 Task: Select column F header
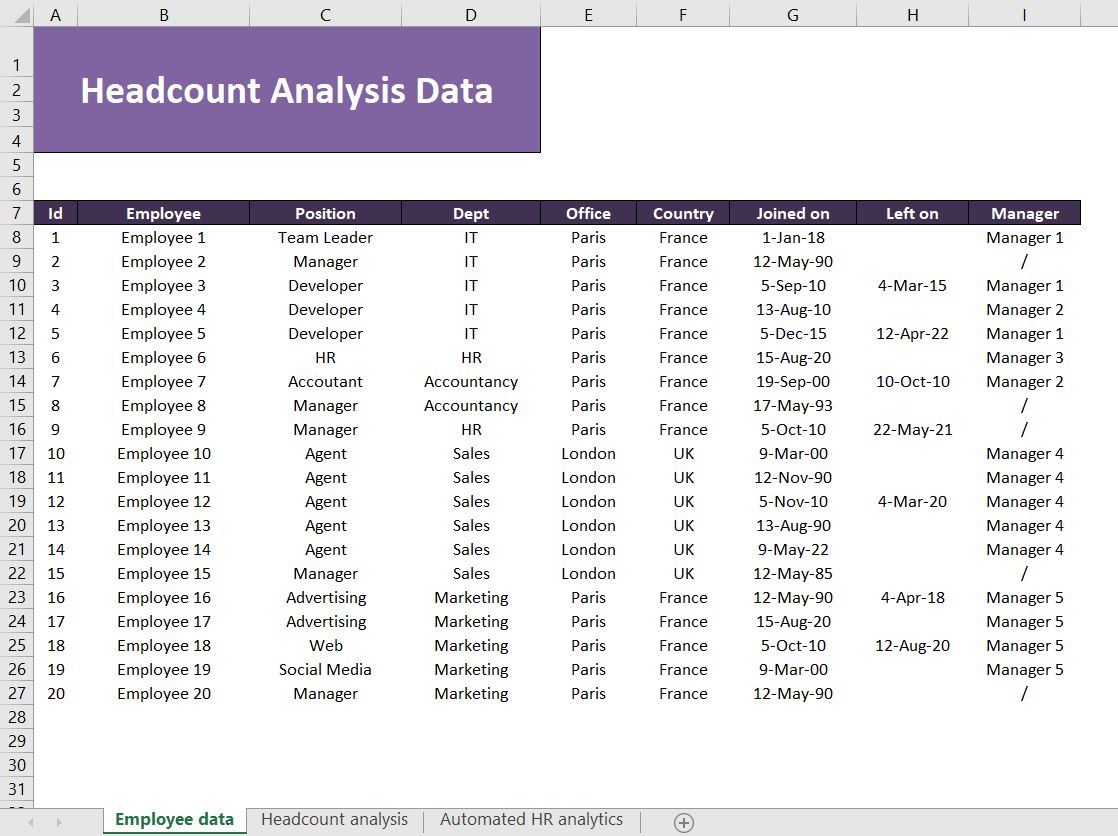[x=683, y=15]
